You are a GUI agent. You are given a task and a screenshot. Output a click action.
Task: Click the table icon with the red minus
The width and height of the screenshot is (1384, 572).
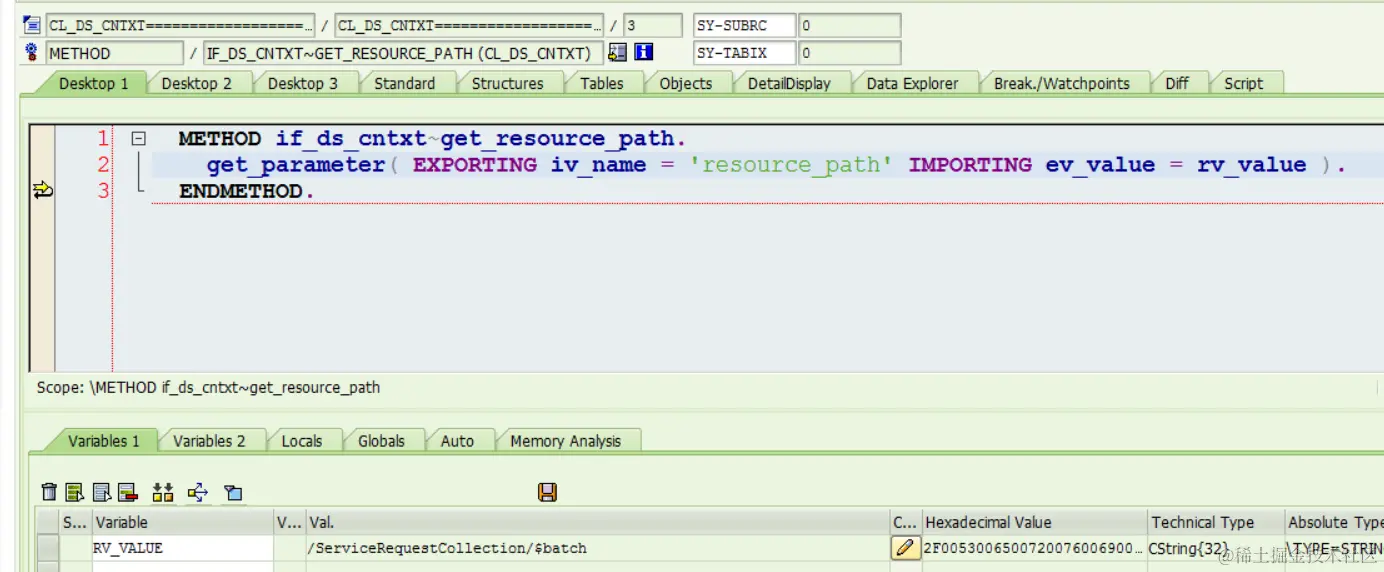pos(127,492)
